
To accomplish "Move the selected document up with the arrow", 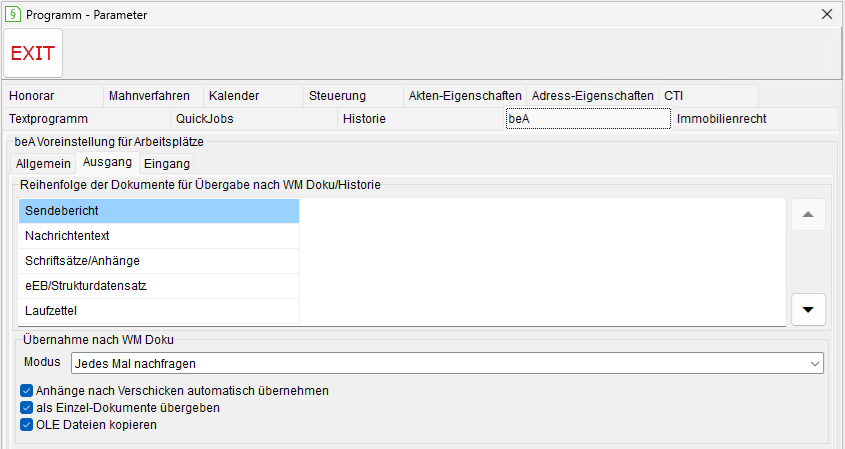I will [x=808, y=215].
